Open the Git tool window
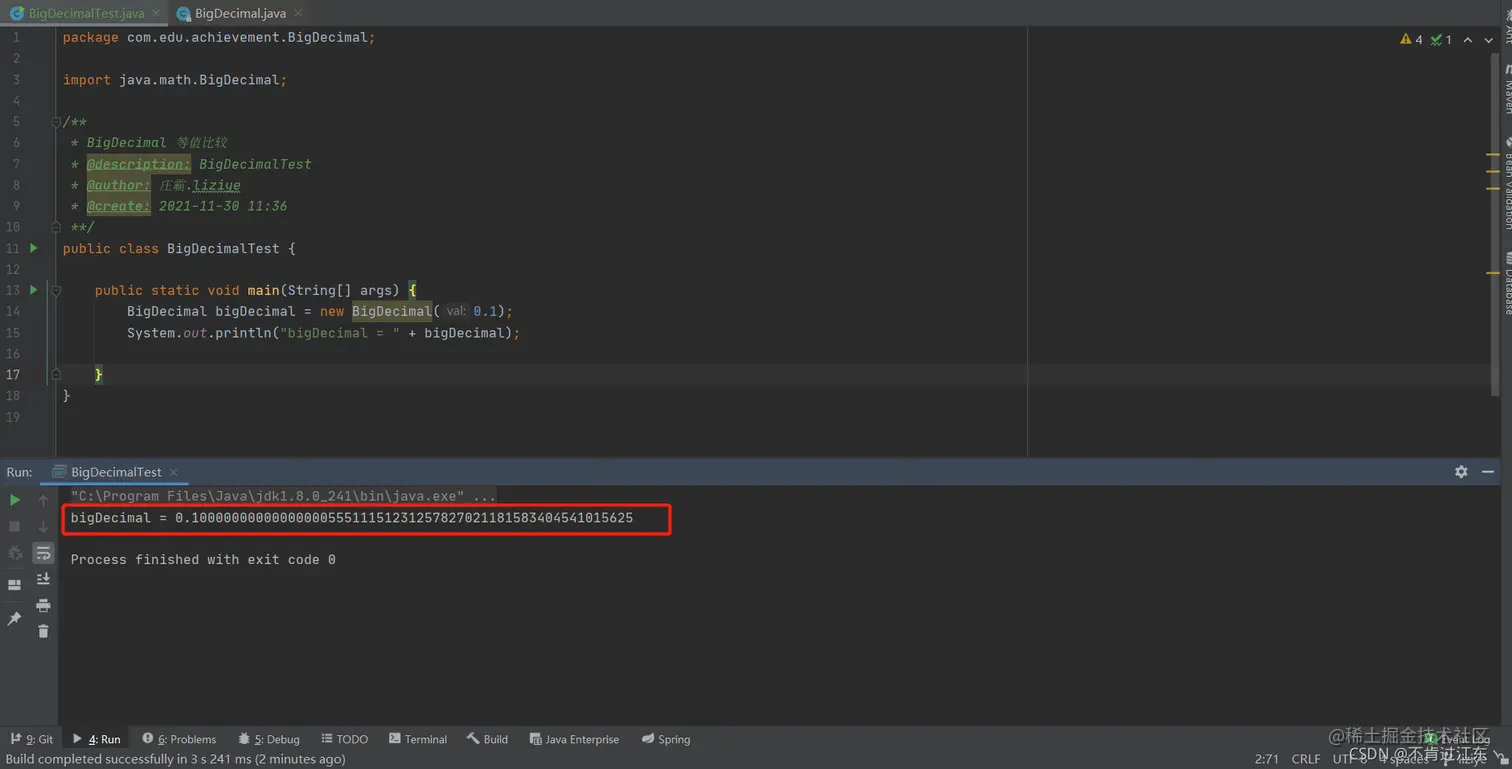This screenshot has height=769, width=1512. click(x=32, y=739)
